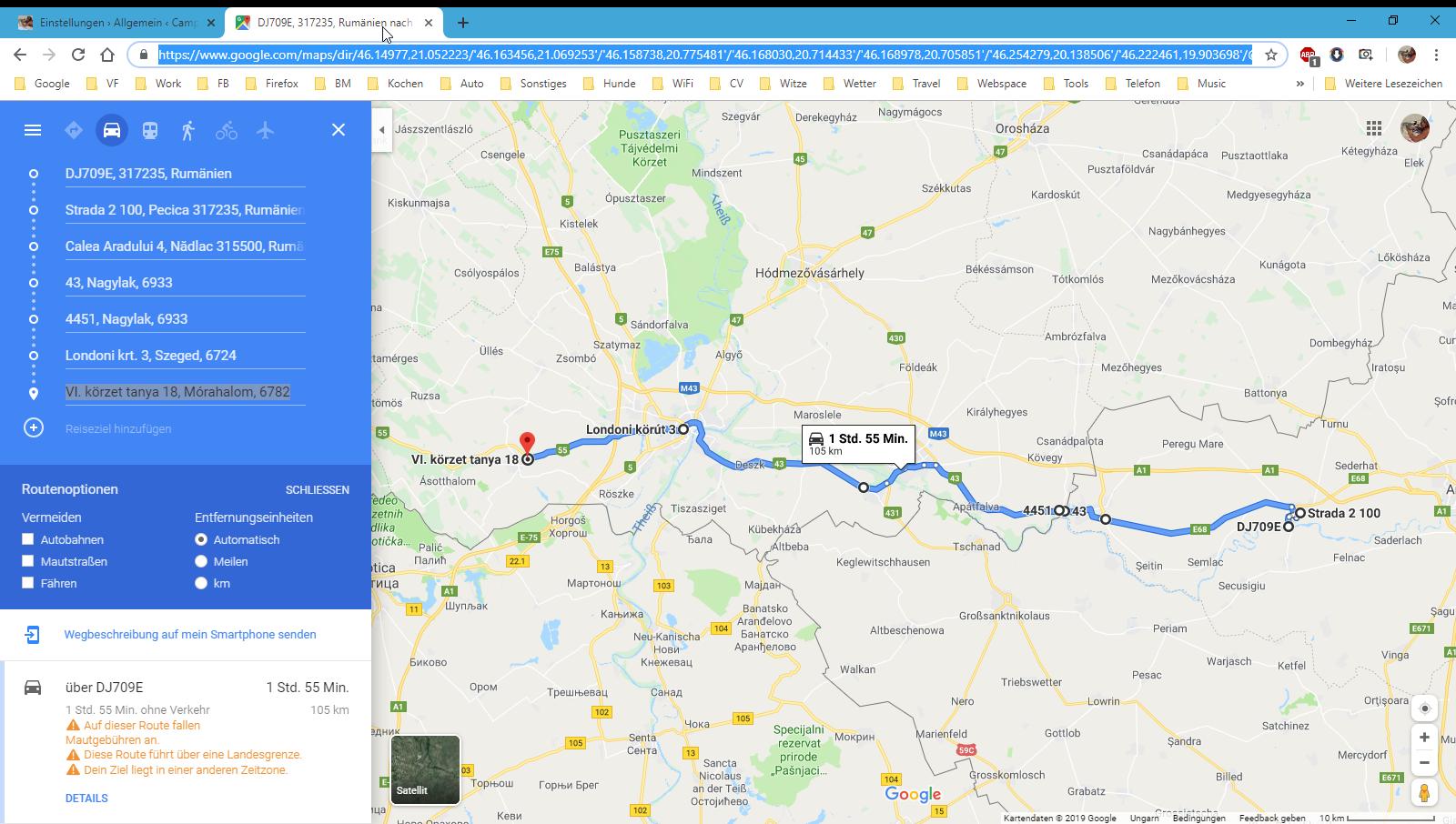This screenshot has height=824, width=1456.
Task: Select flight travel mode
Action: [265, 130]
